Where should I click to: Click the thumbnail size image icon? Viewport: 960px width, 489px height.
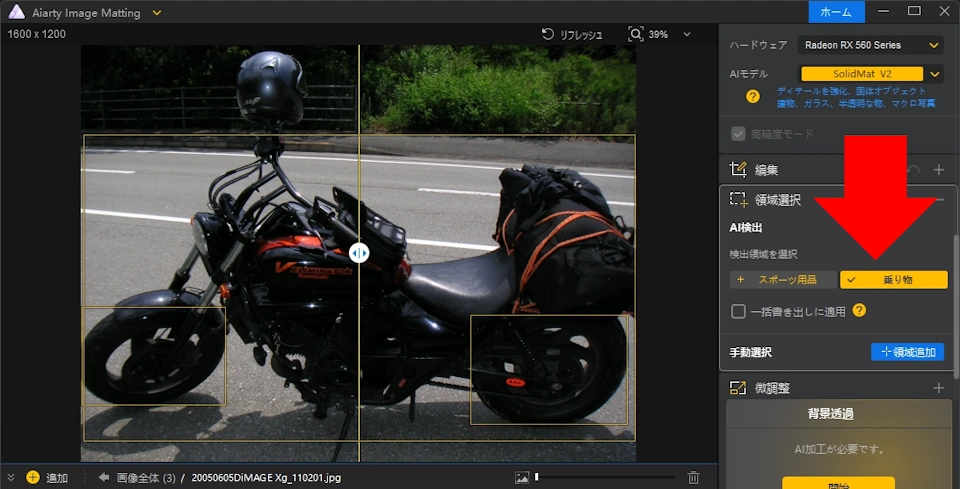[x=522, y=477]
